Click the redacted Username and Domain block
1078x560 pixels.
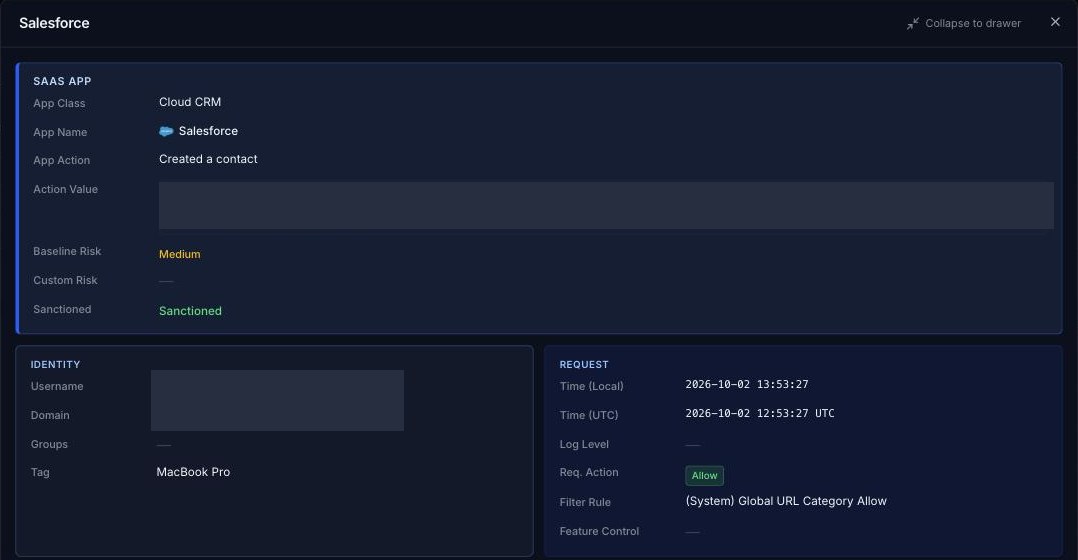pos(277,401)
